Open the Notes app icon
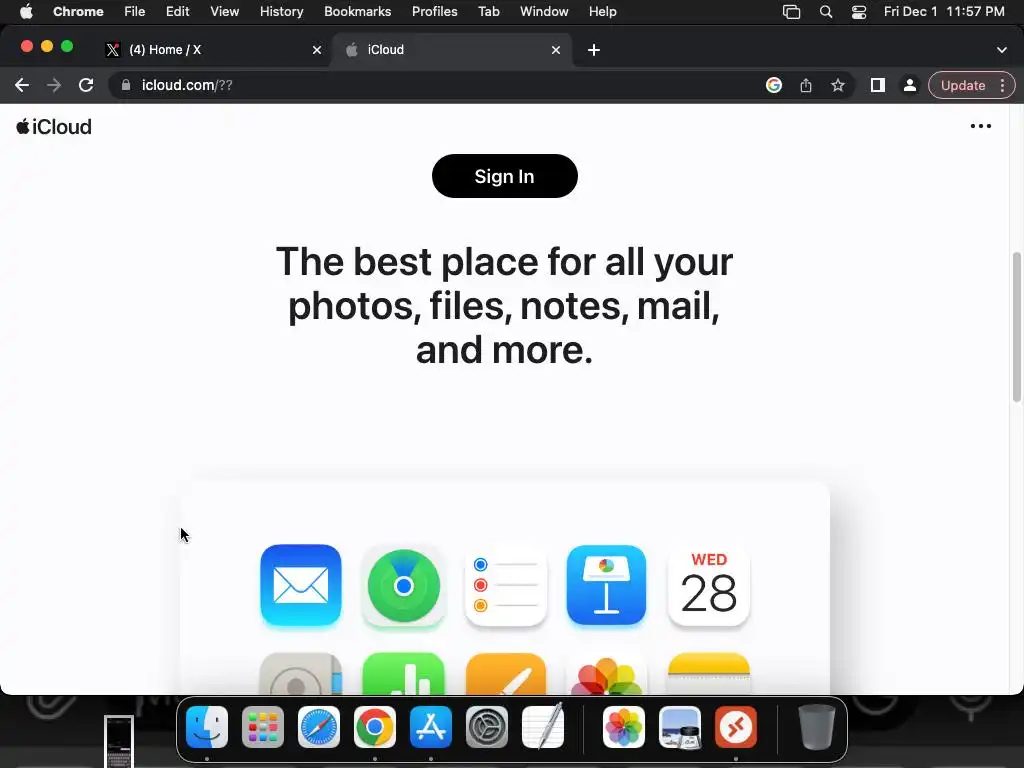 pos(709,673)
